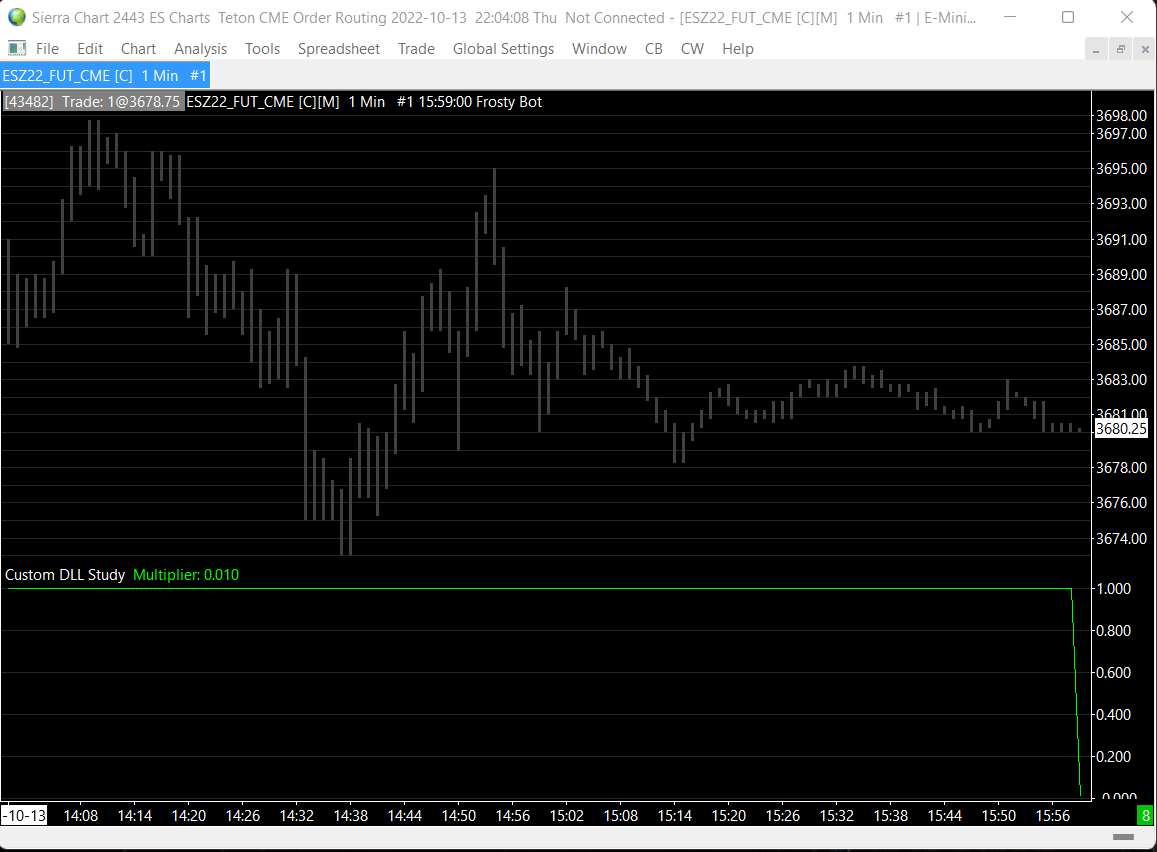
Task: Click the 0.200 study scale label
Action: pos(1113,757)
